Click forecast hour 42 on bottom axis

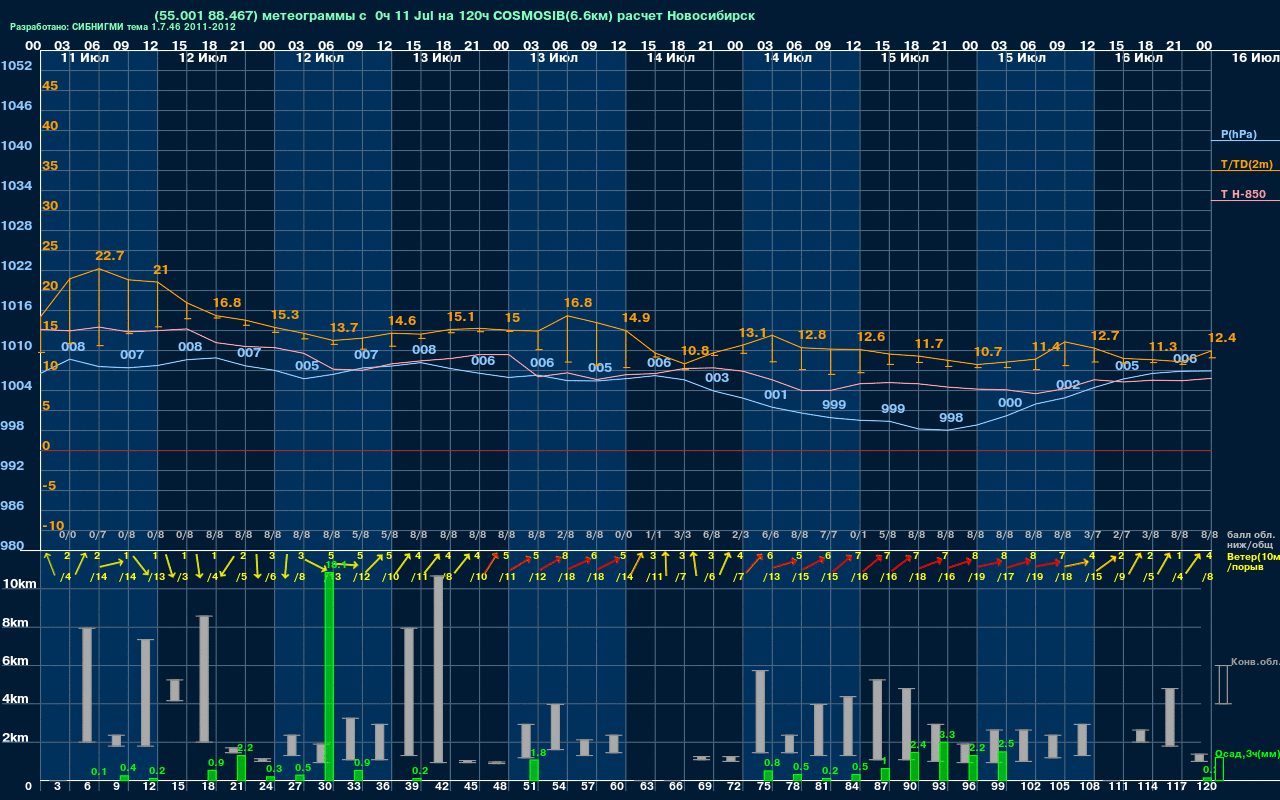click(442, 788)
